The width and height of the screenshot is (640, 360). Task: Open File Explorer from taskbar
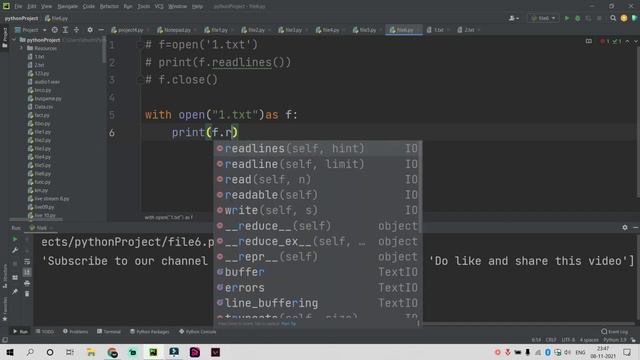click(x=91, y=352)
